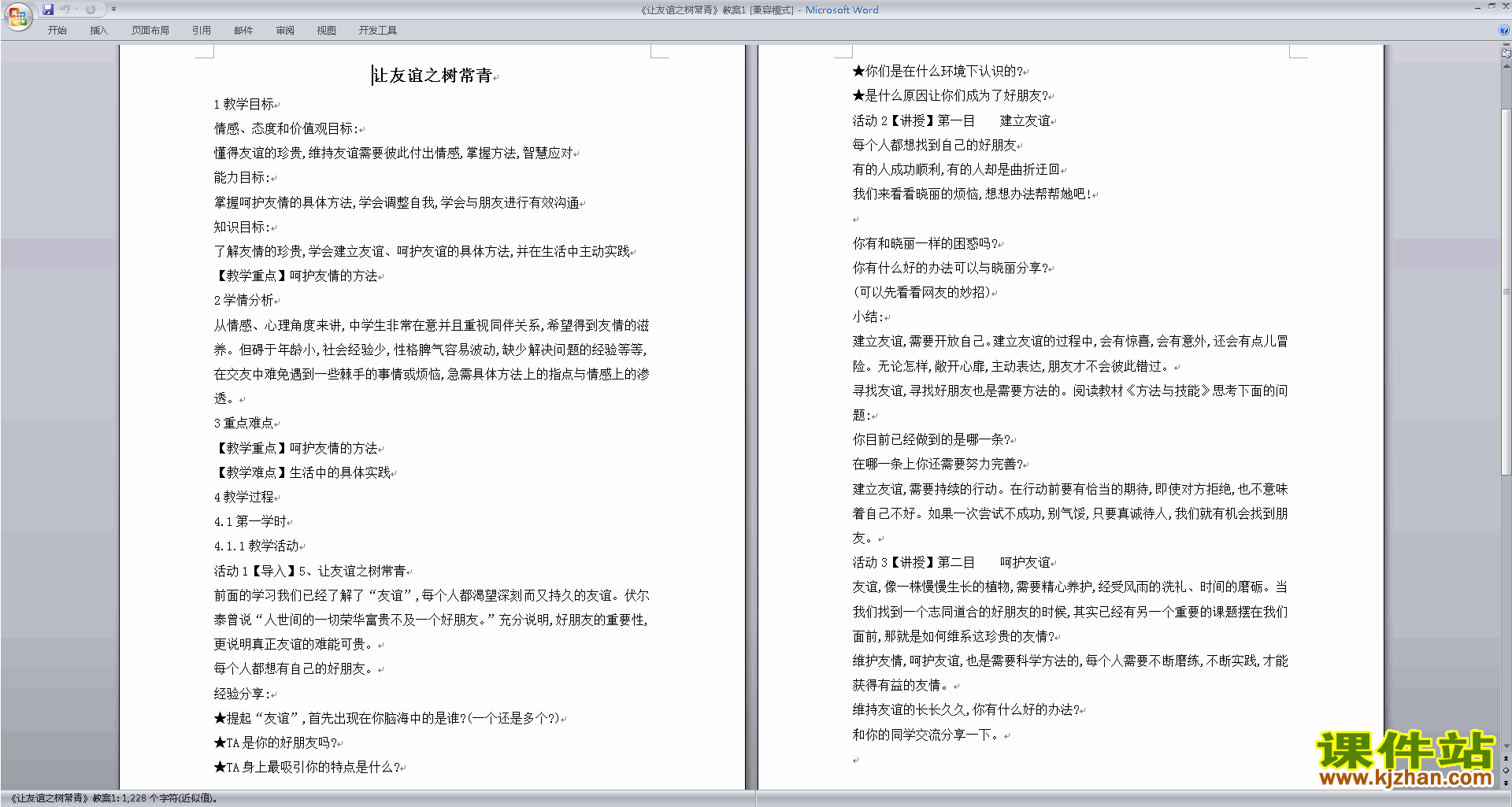This screenshot has width=1512, height=807.
Task: Click the line 你有和晓丽一样的困惑吗?
Action: click(925, 243)
